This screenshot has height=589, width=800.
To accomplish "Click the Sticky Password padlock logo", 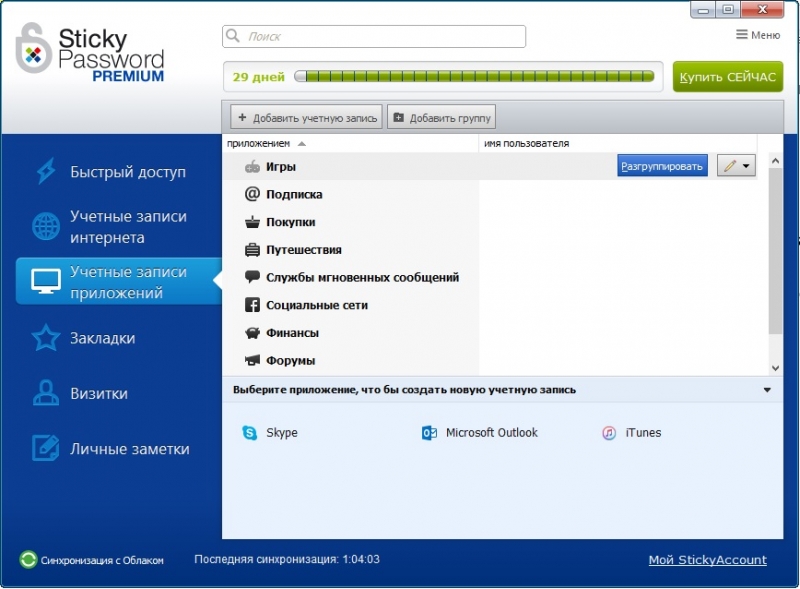I will click(34, 47).
